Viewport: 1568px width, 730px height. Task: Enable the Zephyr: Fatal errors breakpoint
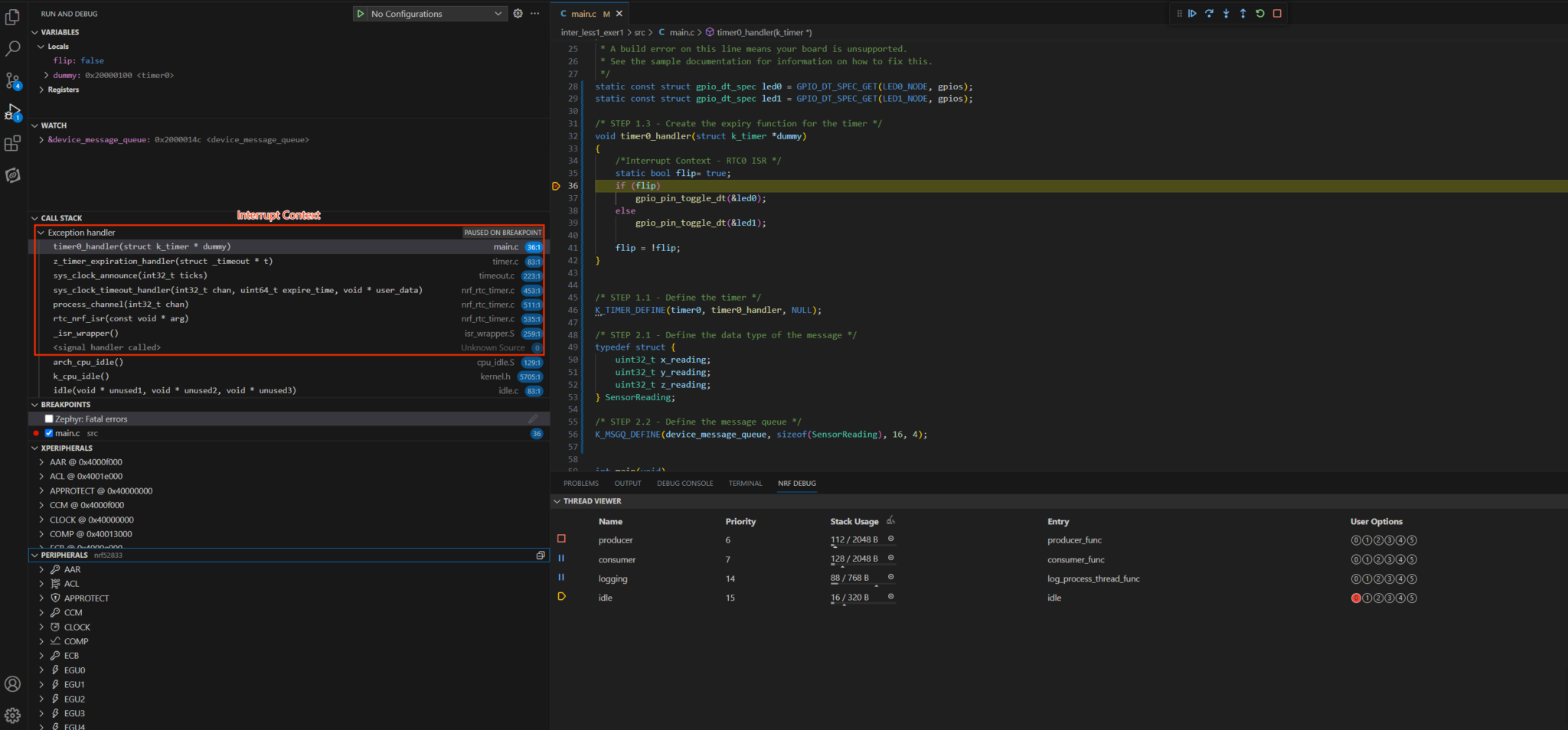click(49, 419)
